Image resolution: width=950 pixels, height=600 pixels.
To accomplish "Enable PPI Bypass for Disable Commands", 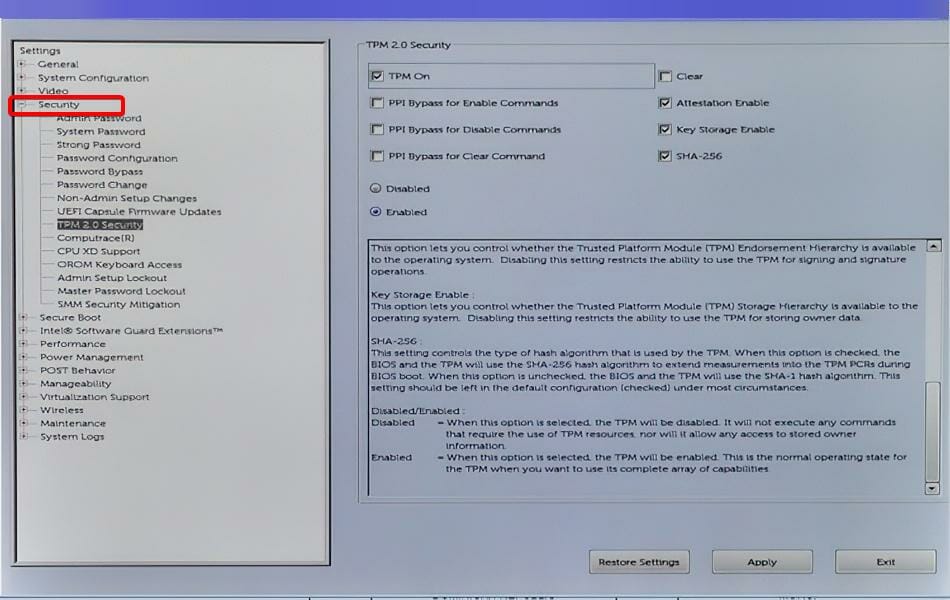I will click(x=378, y=130).
